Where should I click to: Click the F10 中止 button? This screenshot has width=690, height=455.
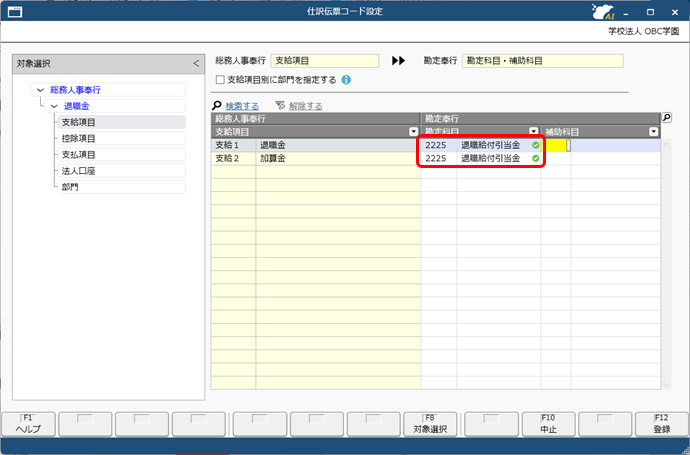coord(548,424)
